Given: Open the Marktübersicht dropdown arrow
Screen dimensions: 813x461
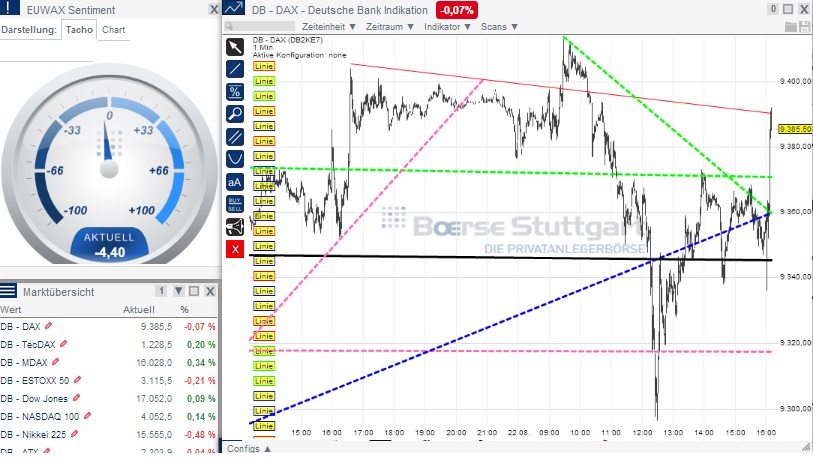Looking at the screenshot, I should [x=178, y=291].
